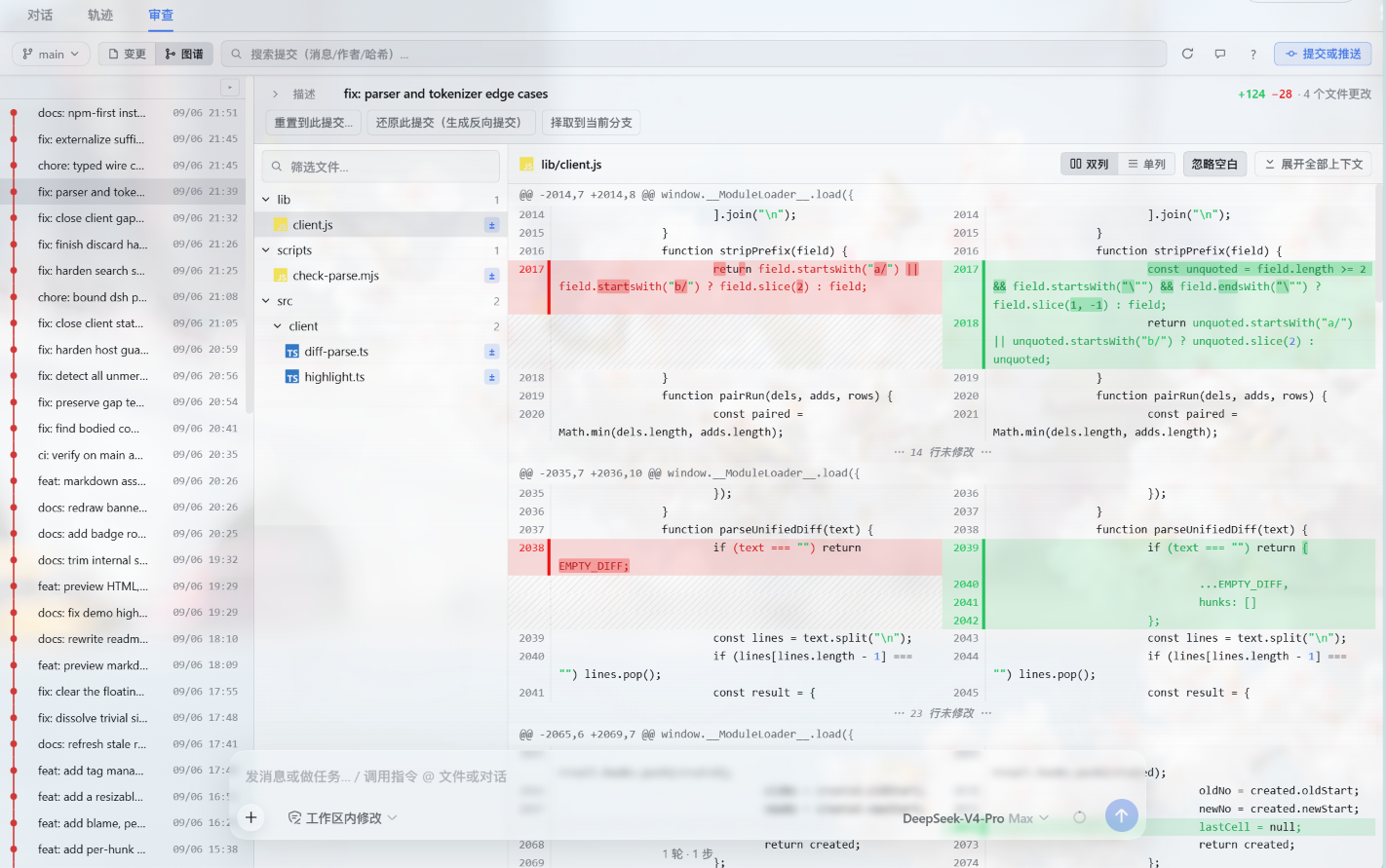Image resolution: width=1386 pixels, height=868 pixels.
Task: Select check-parse.mjs in file tree
Action: pyautogui.click(x=380, y=276)
